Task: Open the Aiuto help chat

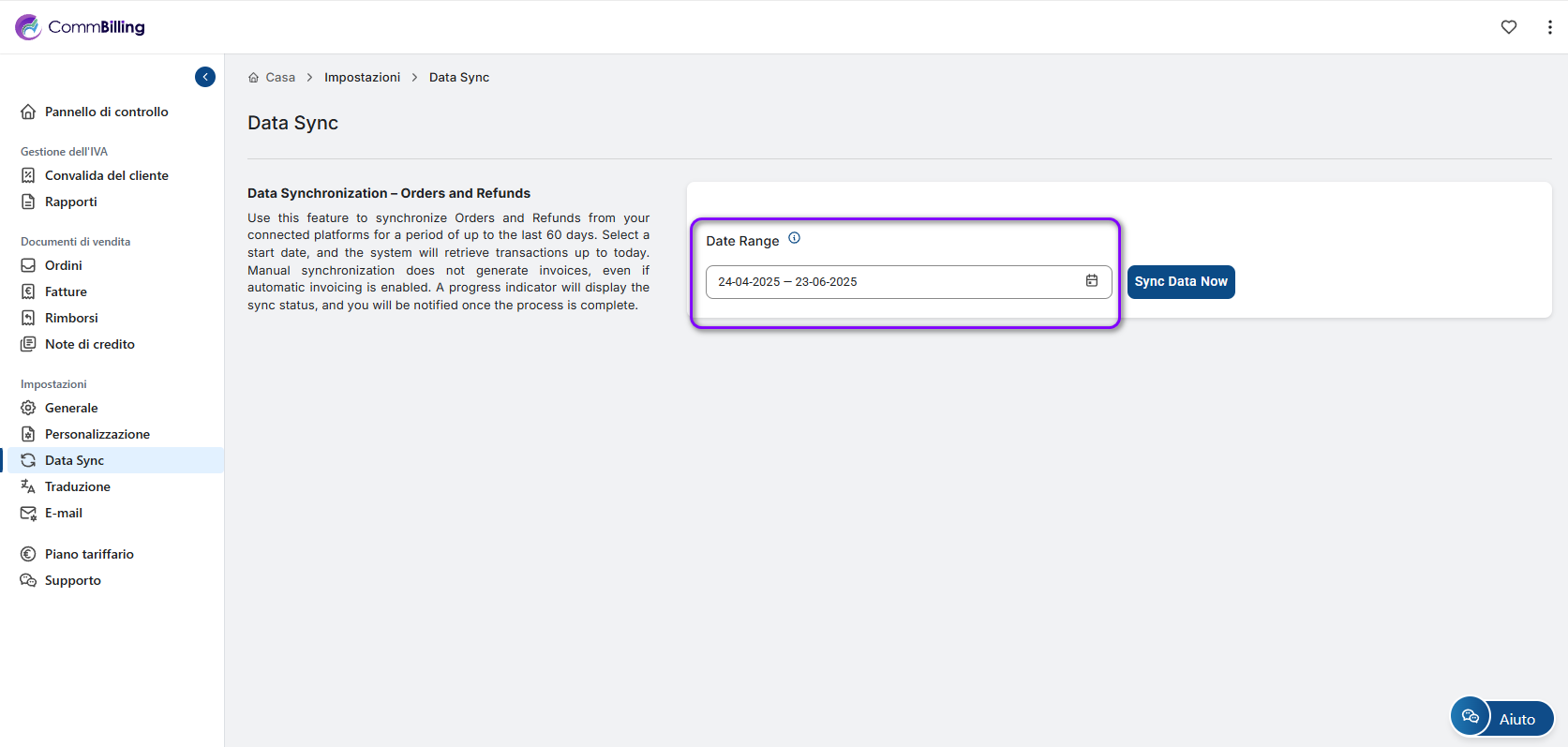Action: click(1501, 718)
